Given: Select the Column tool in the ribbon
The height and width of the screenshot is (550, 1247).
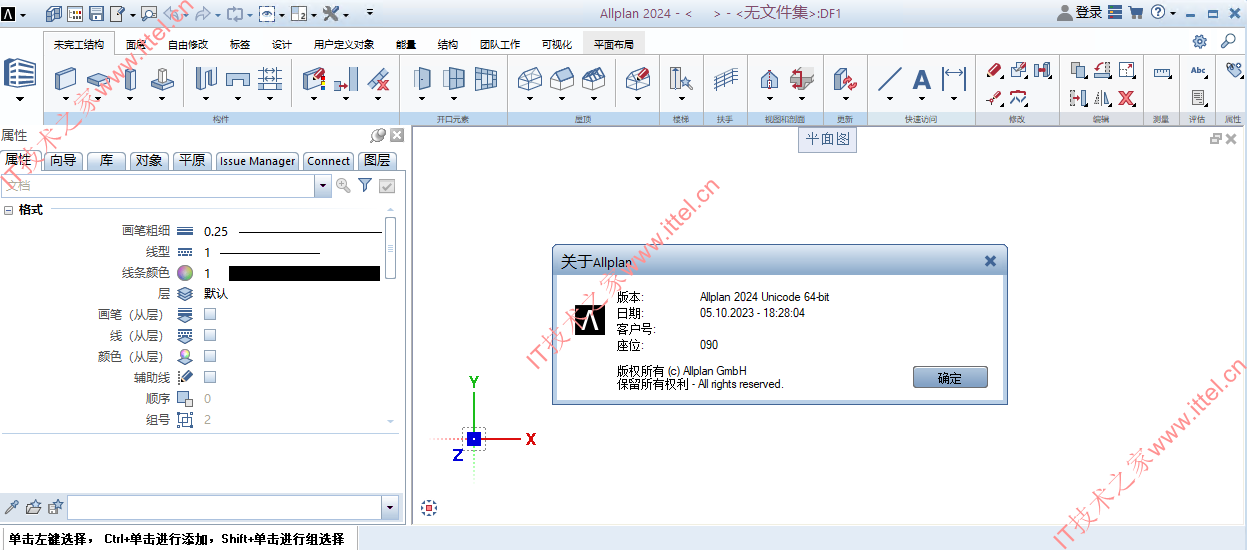Looking at the screenshot, I should [x=130, y=78].
